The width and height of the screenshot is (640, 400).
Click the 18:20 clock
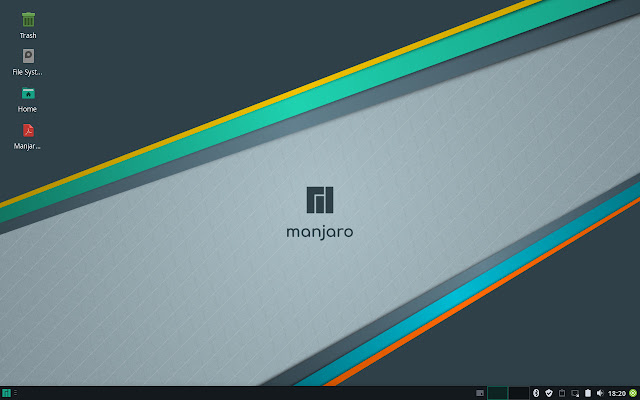coord(617,393)
